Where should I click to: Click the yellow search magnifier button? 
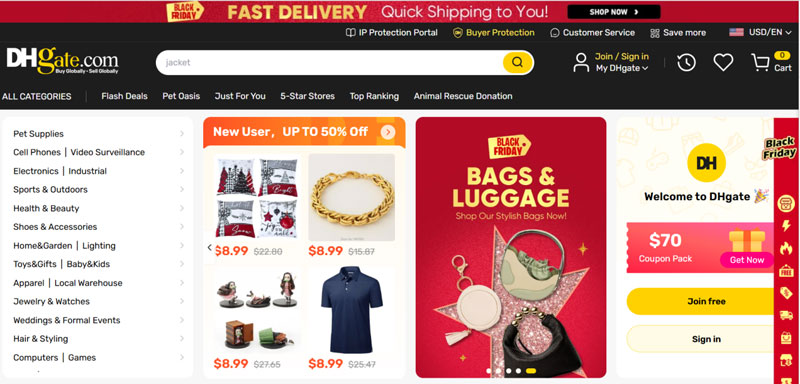pos(517,62)
